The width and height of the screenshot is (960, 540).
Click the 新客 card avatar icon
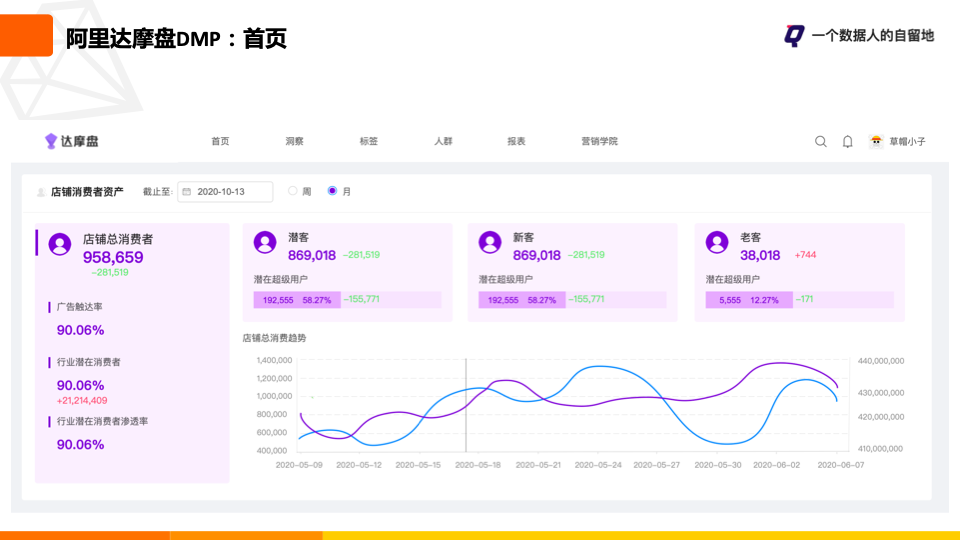[x=490, y=242]
